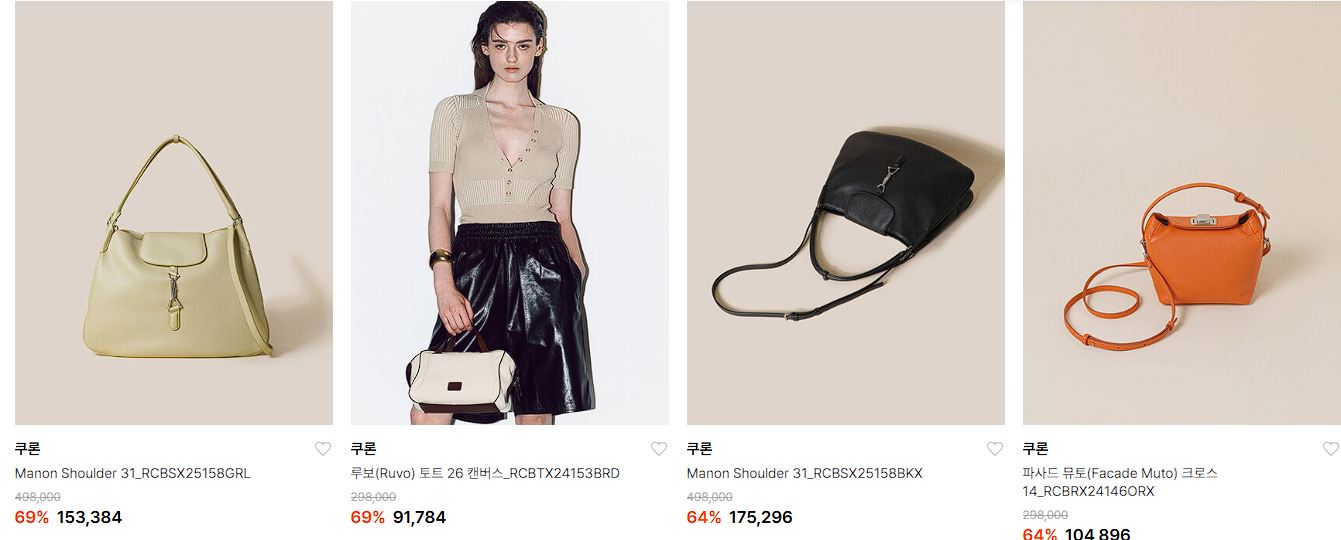Select the 175,296 discounted price
Screen dimensions: 1341x540
click(761, 517)
